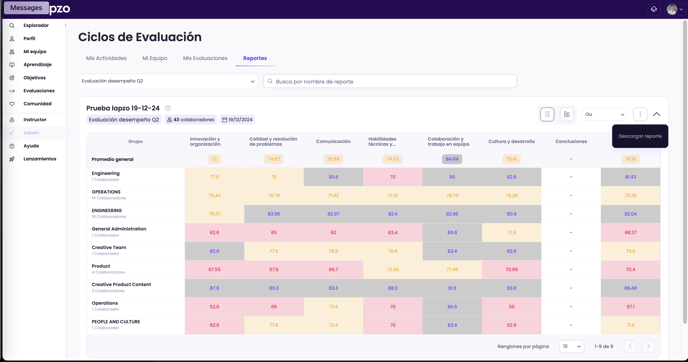The height and width of the screenshot is (362, 688).
Task: Open the Ou grouping dropdown
Action: 605,114
